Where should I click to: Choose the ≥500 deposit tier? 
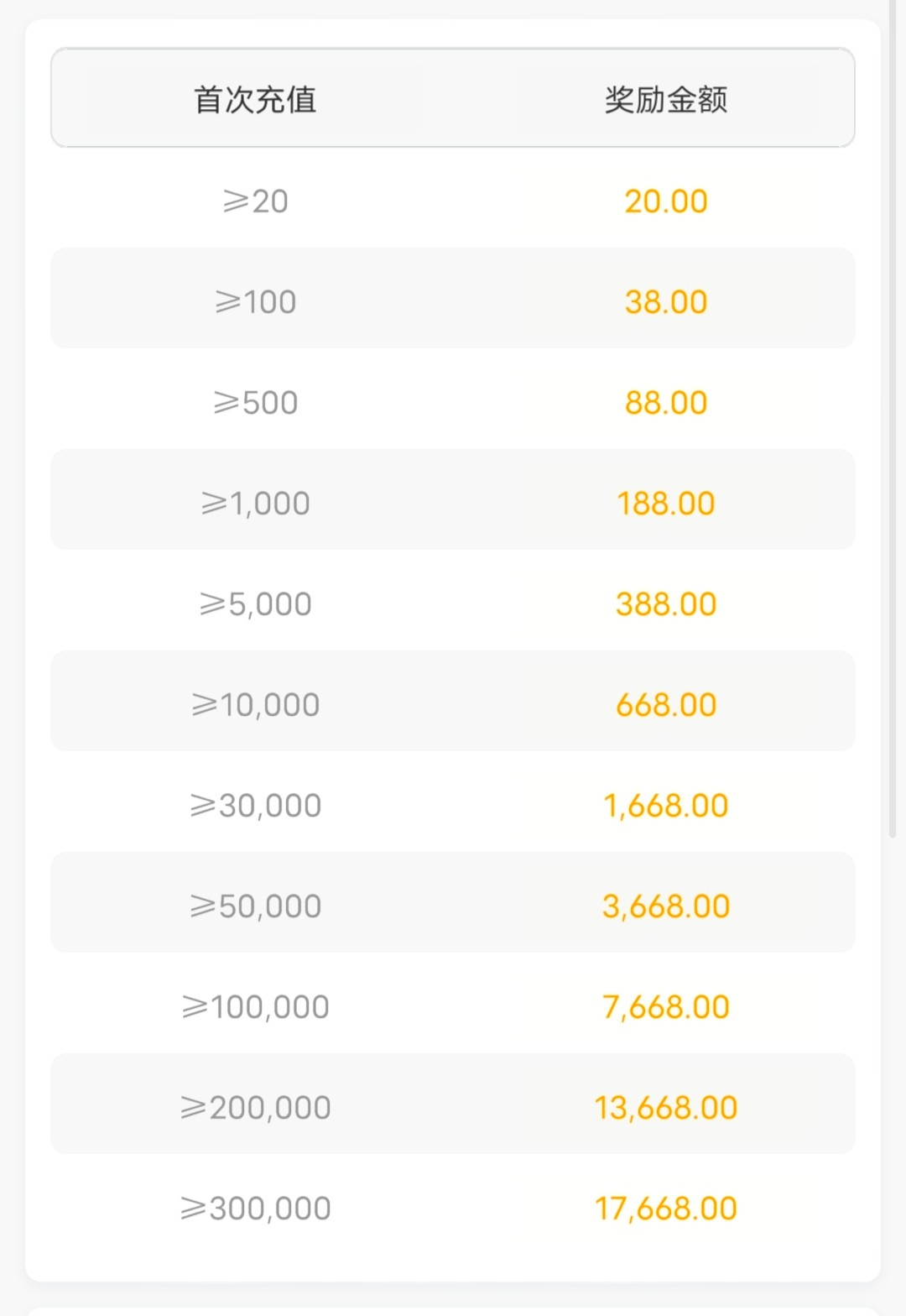pyautogui.click(x=255, y=403)
